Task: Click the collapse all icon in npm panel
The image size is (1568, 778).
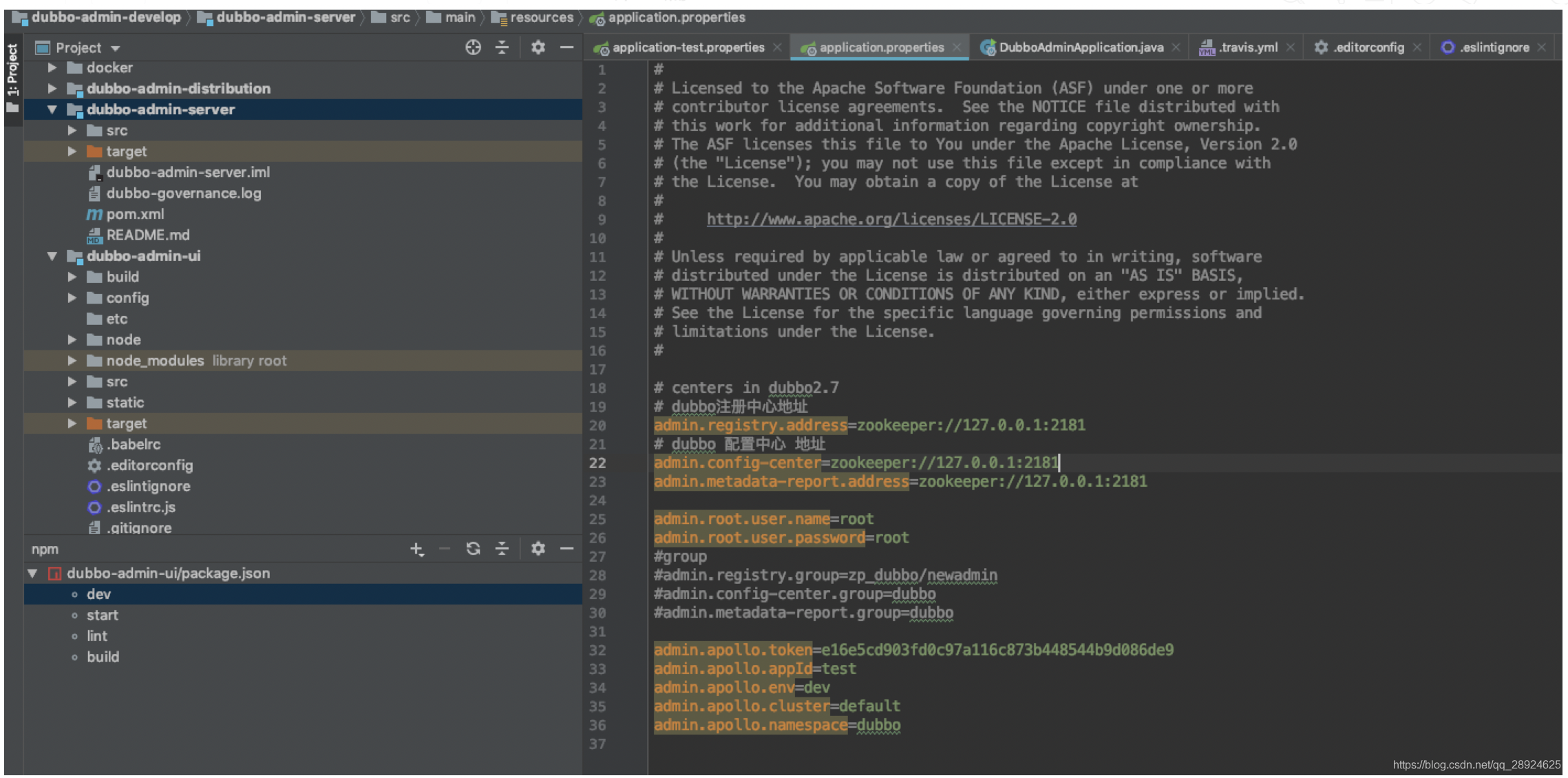Action: pos(502,549)
